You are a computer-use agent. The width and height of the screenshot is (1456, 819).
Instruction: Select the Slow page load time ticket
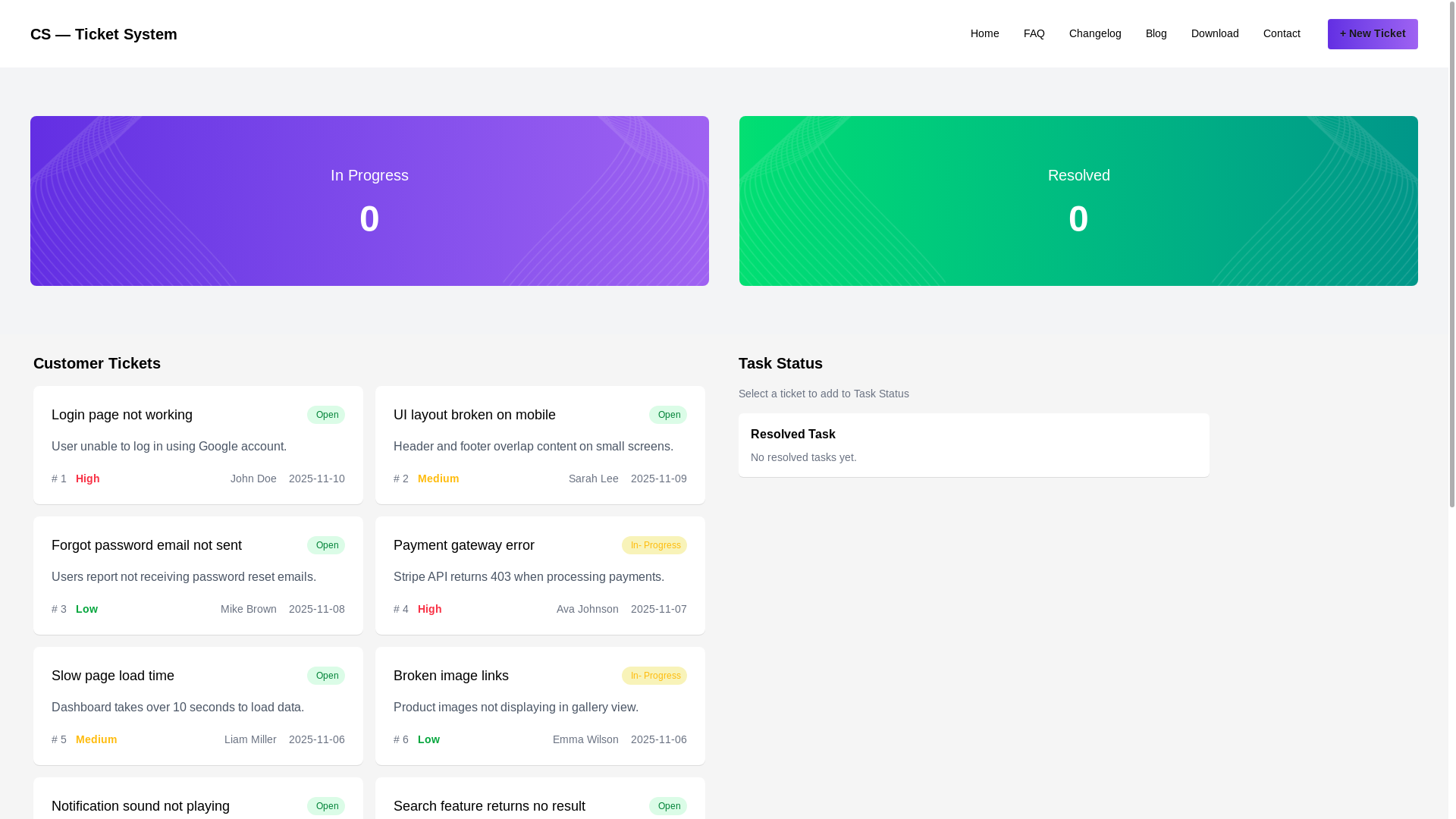click(x=198, y=706)
